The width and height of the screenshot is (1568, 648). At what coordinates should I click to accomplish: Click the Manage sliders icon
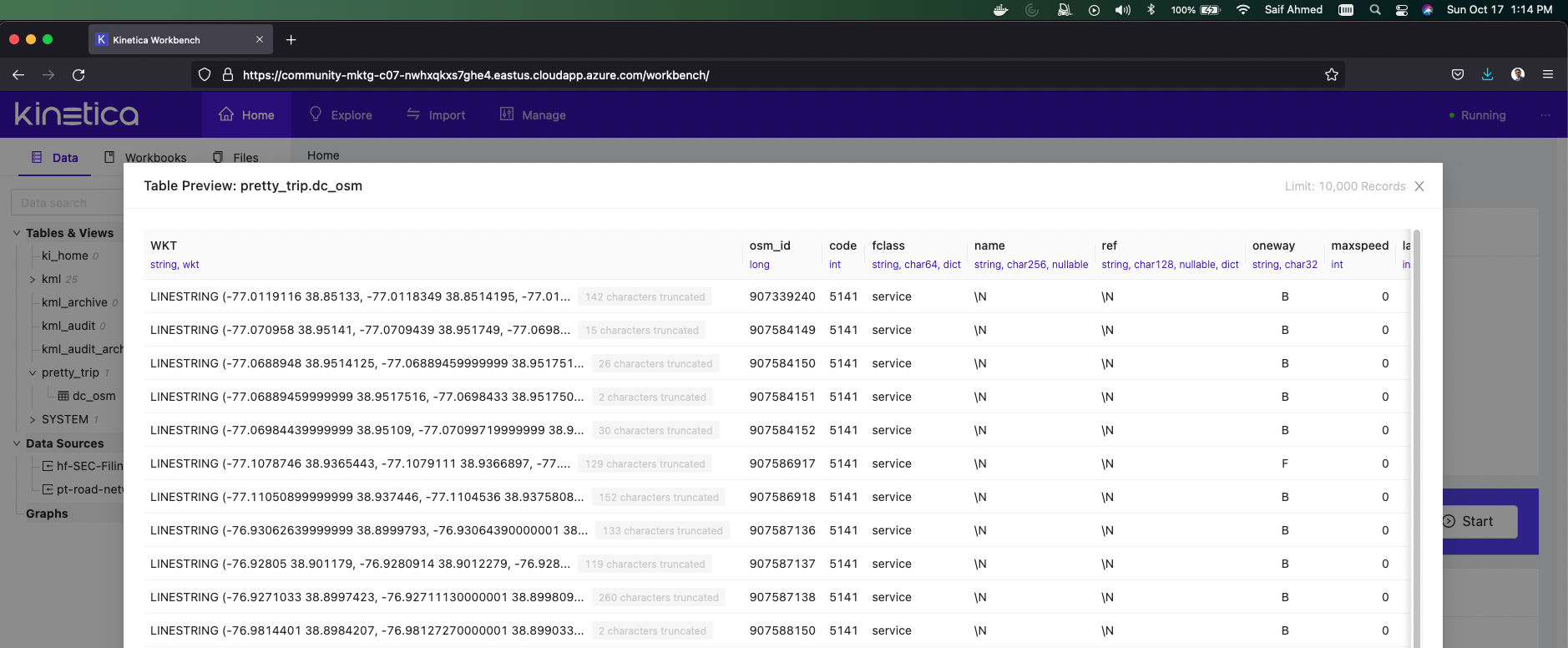tap(507, 114)
